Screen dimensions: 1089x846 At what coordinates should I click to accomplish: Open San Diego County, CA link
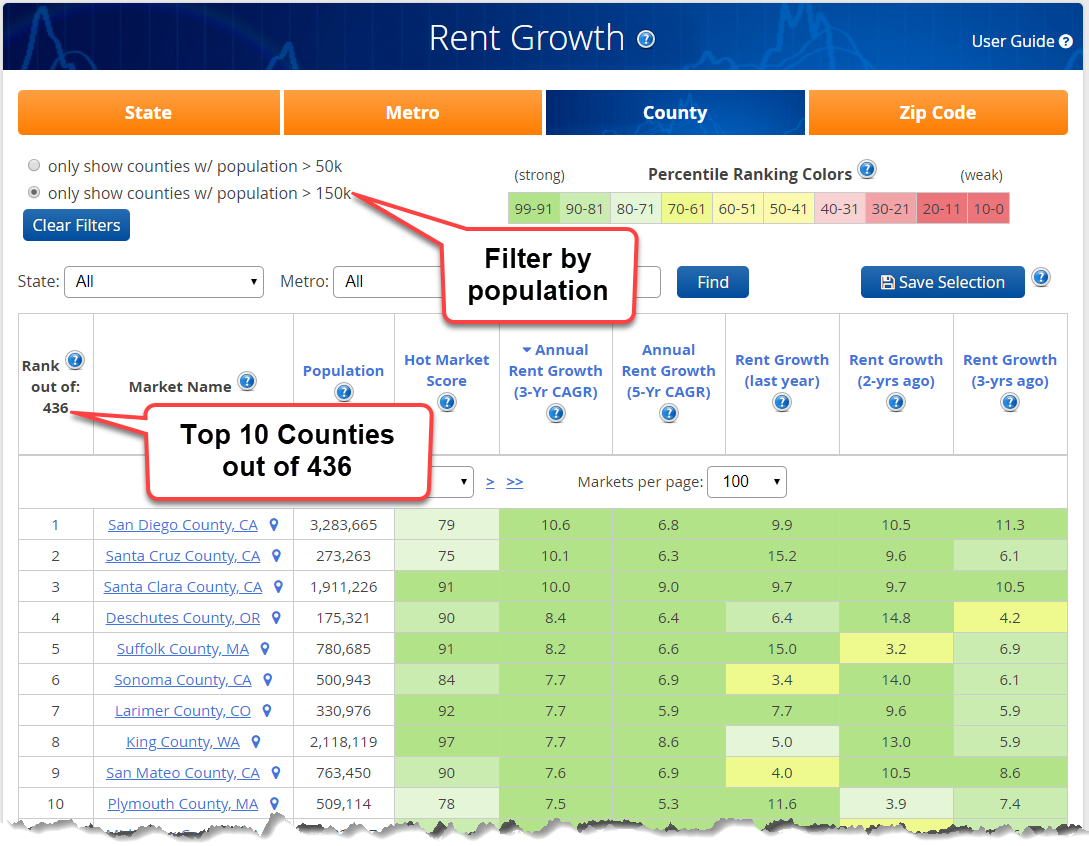coord(183,525)
